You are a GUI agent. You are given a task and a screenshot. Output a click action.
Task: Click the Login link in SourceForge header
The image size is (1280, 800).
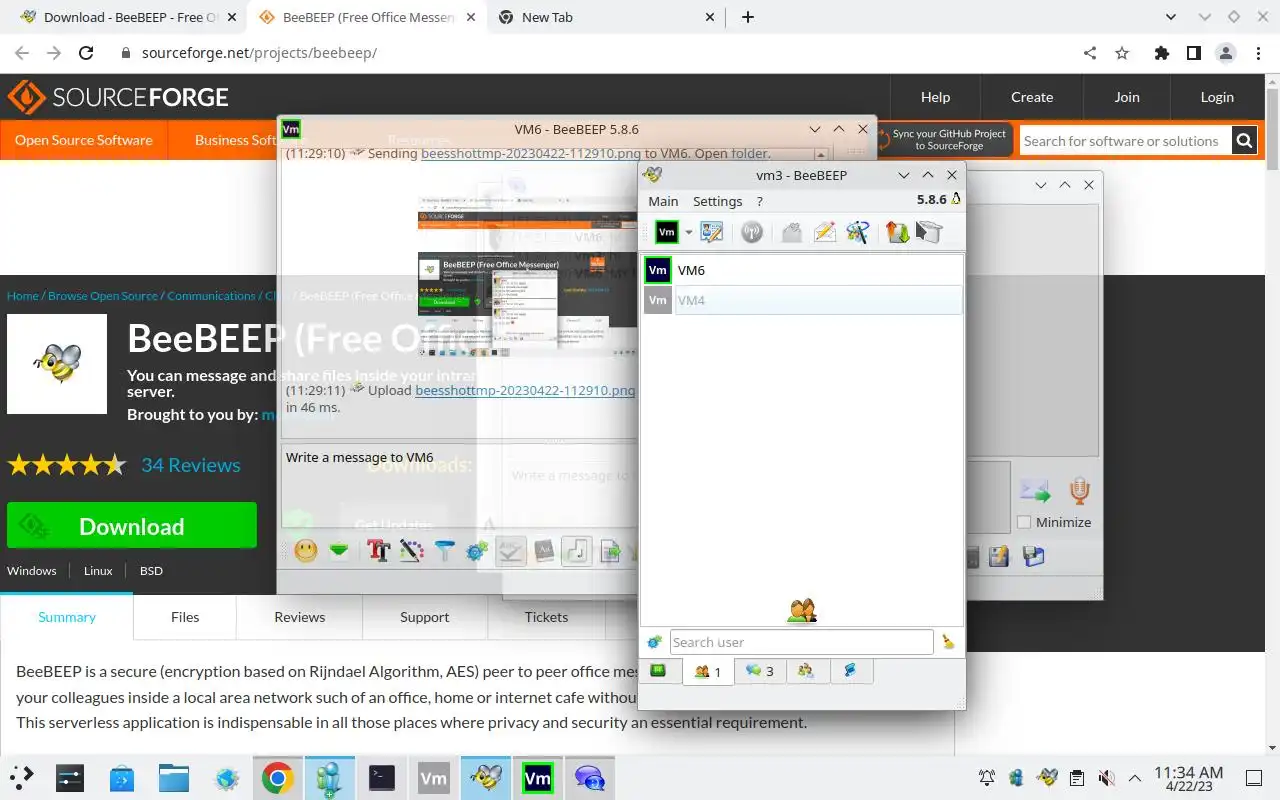1217,97
